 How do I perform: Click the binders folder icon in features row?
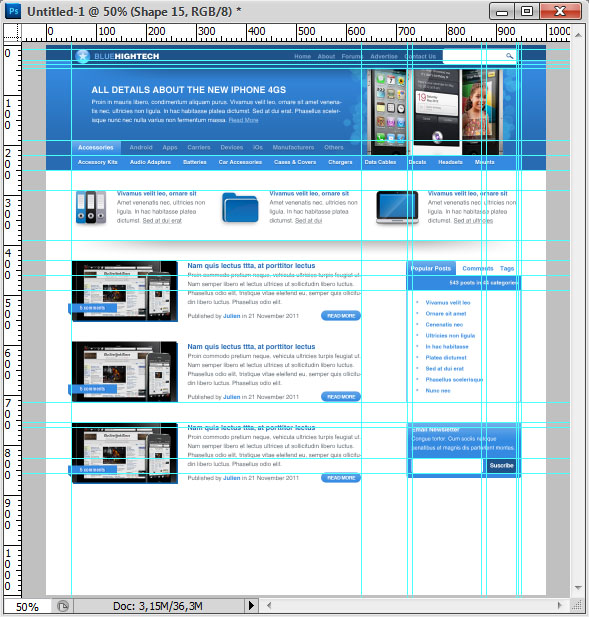[91, 207]
